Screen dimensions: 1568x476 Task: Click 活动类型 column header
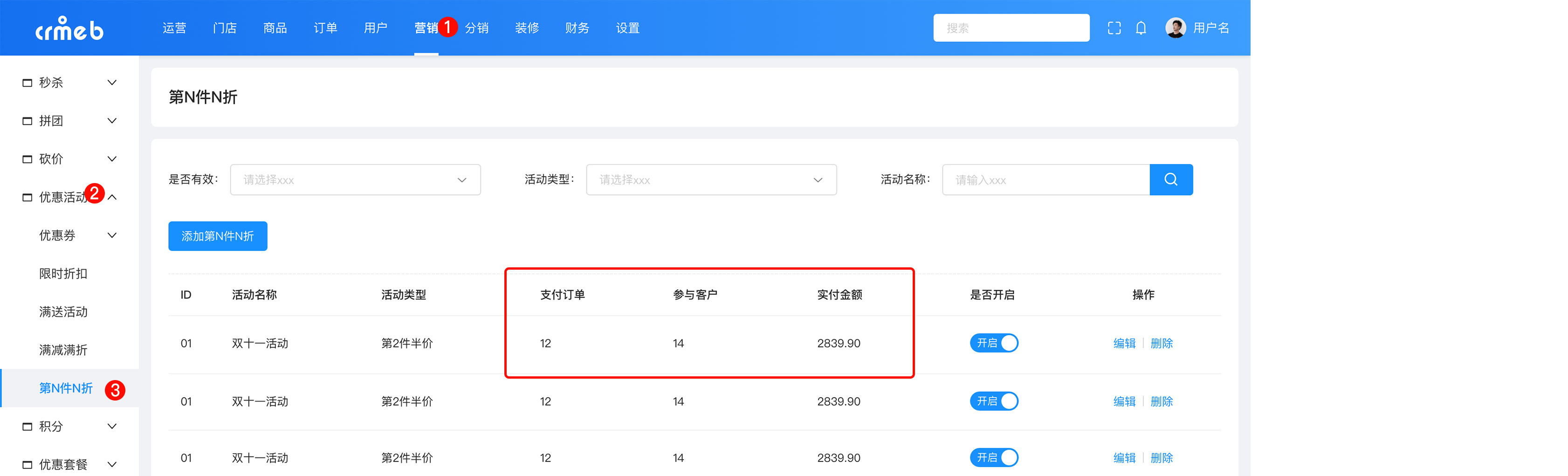(404, 295)
